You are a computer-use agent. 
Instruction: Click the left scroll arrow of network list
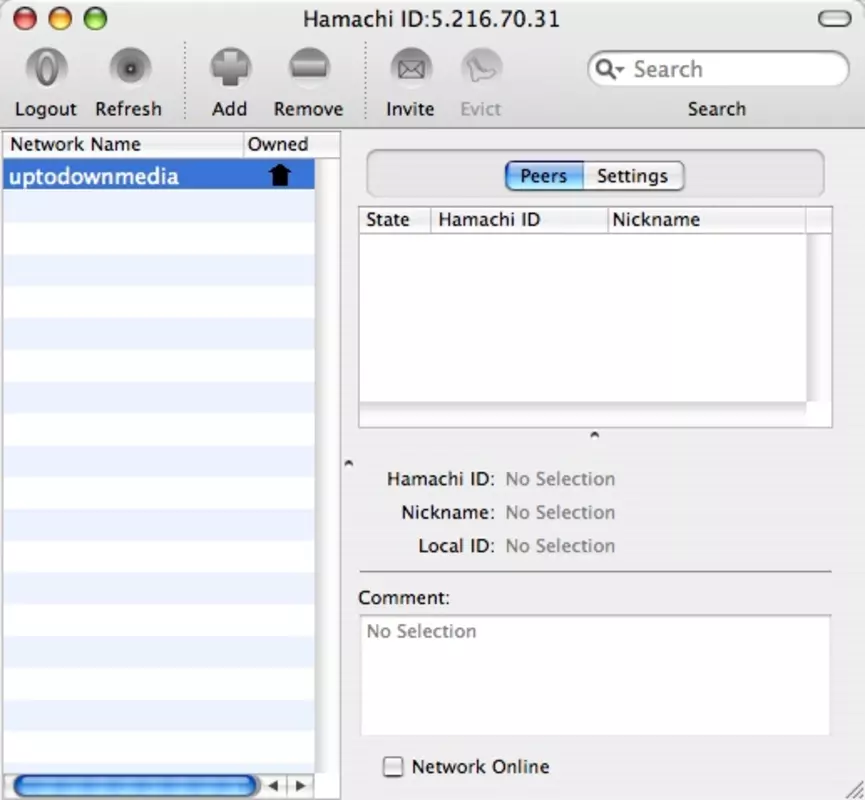[273, 785]
